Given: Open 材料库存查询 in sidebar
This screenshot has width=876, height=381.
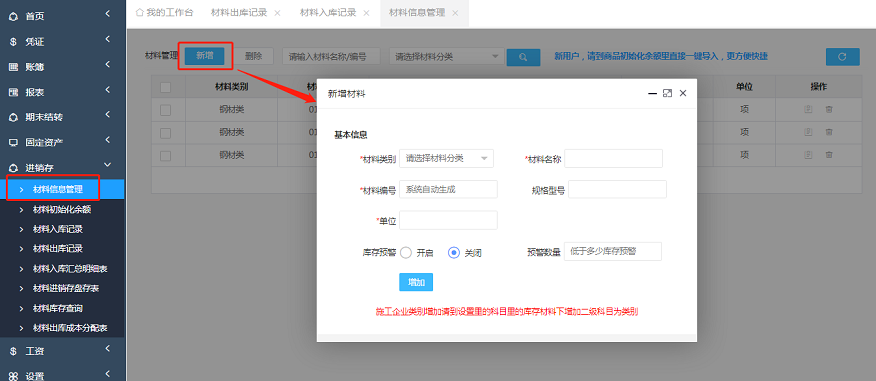Looking at the screenshot, I should [x=58, y=308].
